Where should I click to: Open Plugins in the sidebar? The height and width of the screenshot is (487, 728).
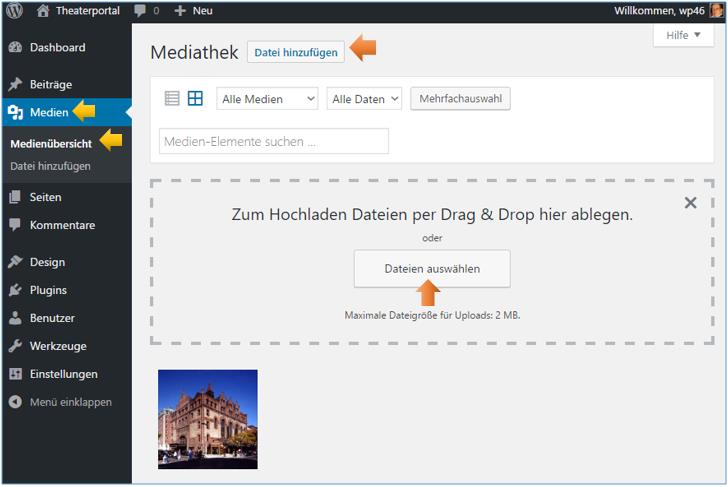click(x=48, y=290)
